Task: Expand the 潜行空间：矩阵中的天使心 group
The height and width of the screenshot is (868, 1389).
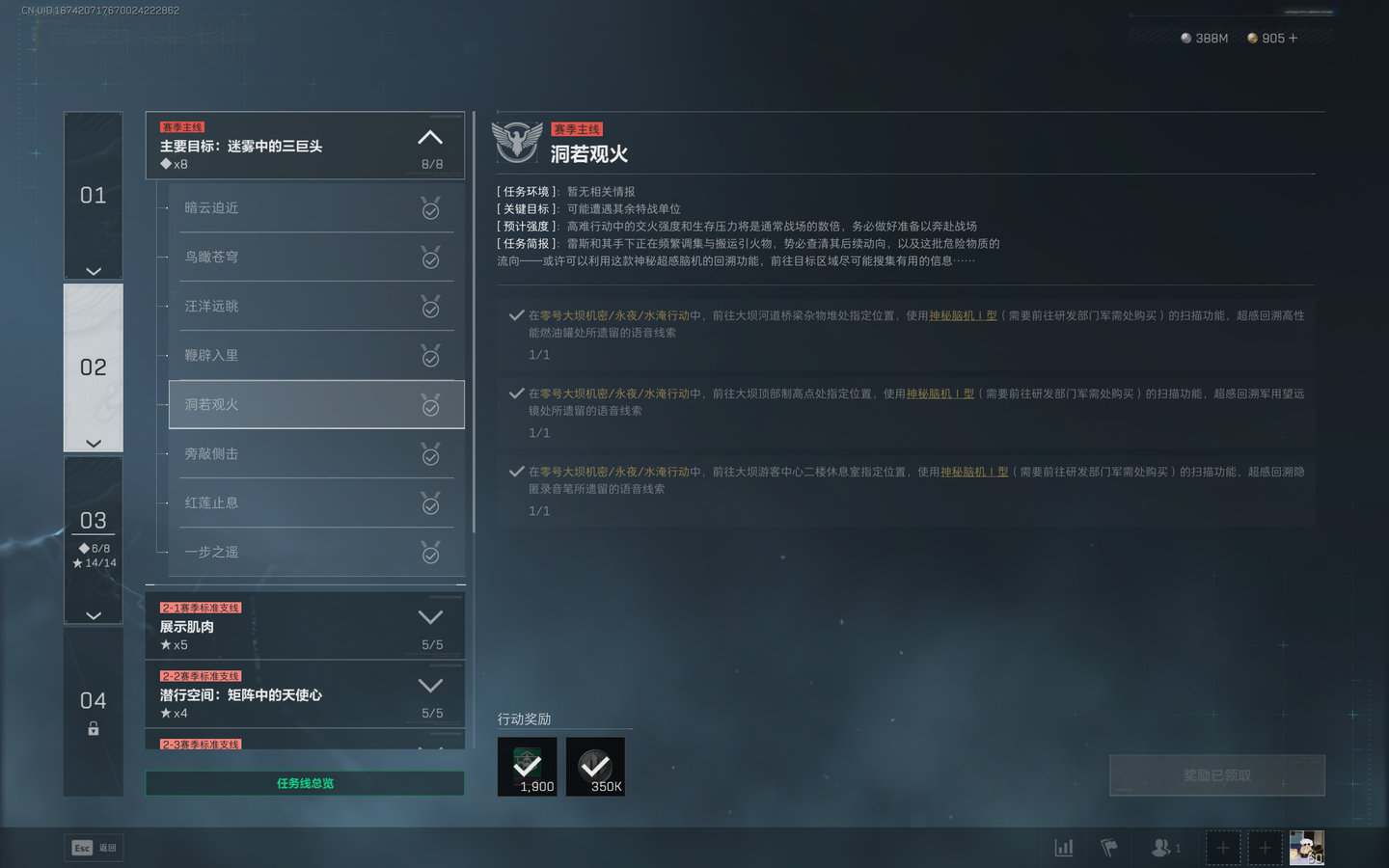Action: click(430, 686)
